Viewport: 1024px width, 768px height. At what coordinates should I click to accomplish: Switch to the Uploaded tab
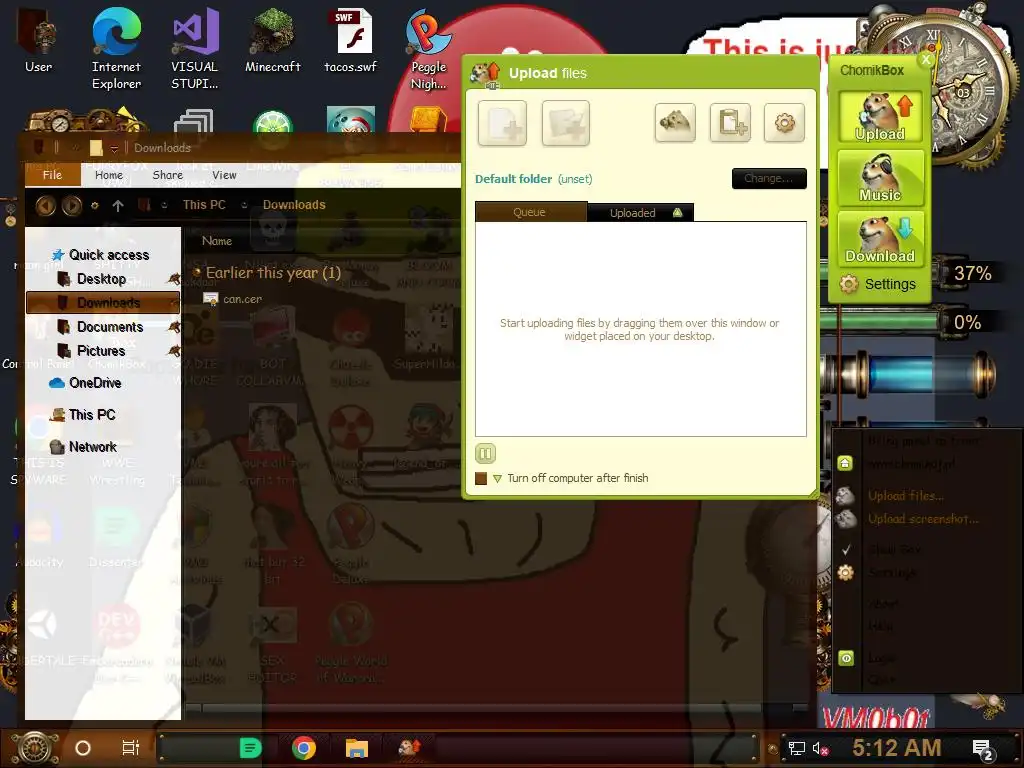click(640, 213)
